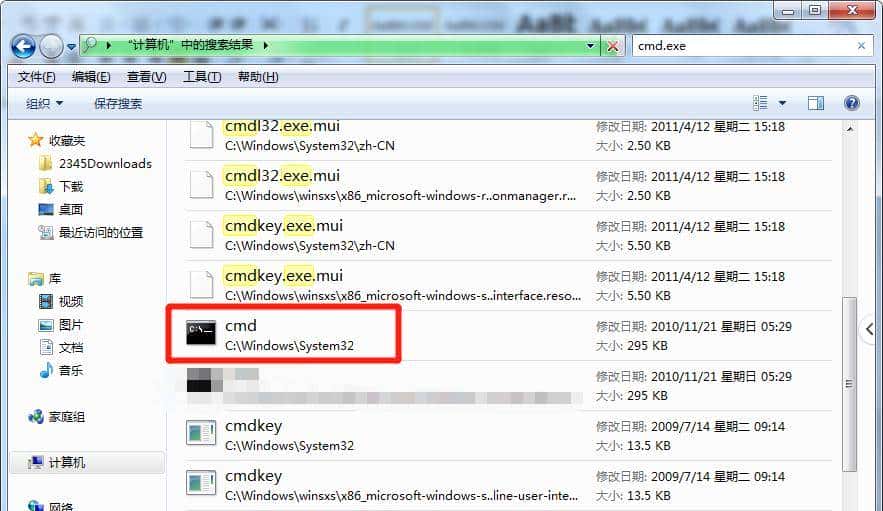Click the help question mark icon
The height and width of the screenshot is (511, 883).
tap(852, 103)
